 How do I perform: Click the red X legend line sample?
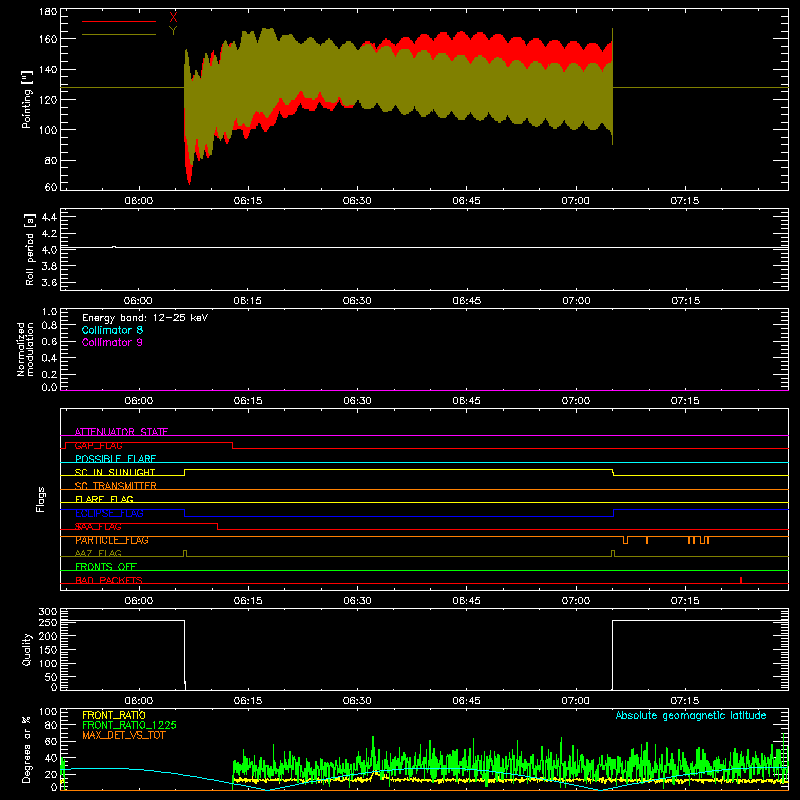[x=119, y=21]
